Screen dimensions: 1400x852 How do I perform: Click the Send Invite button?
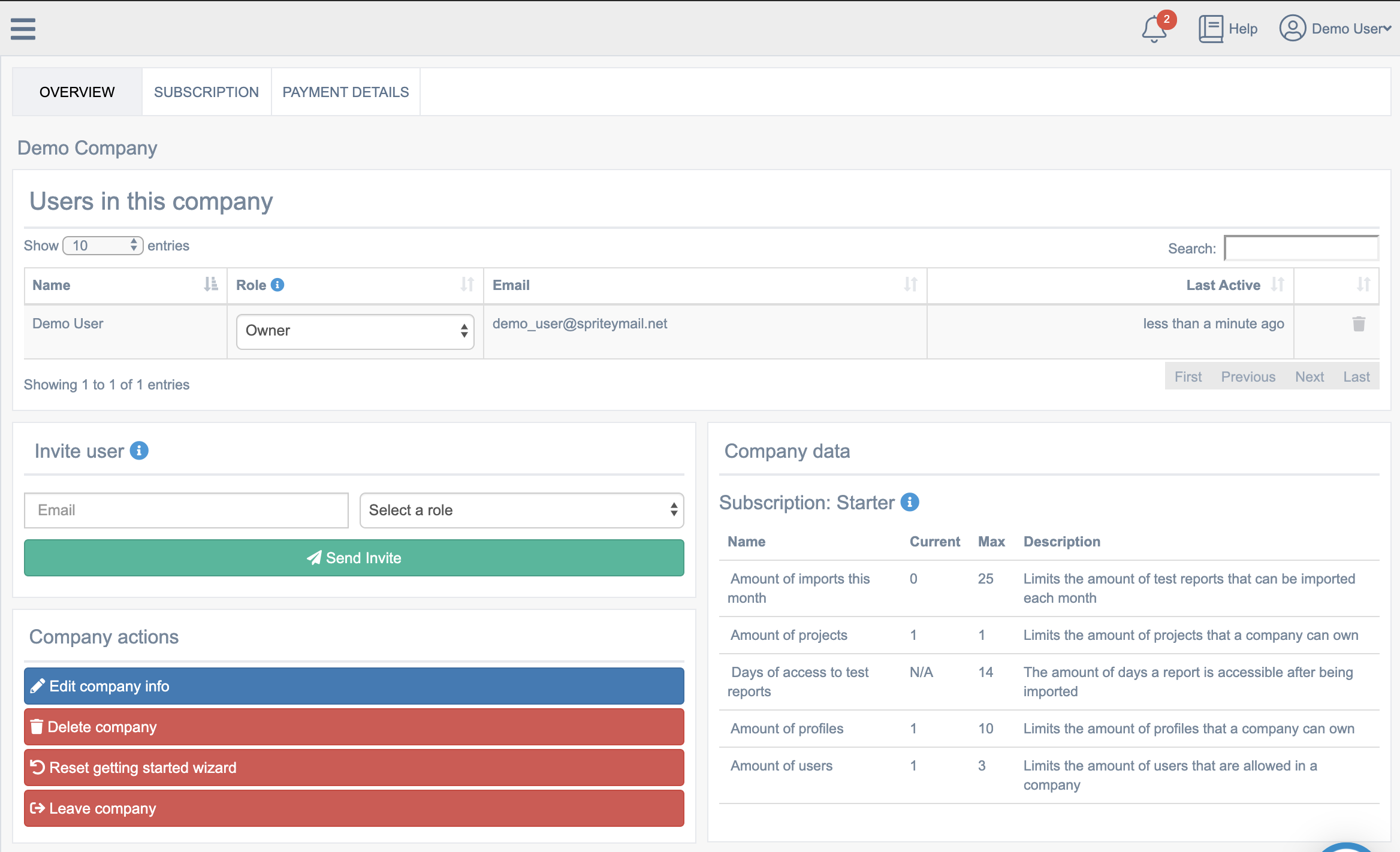354,558
